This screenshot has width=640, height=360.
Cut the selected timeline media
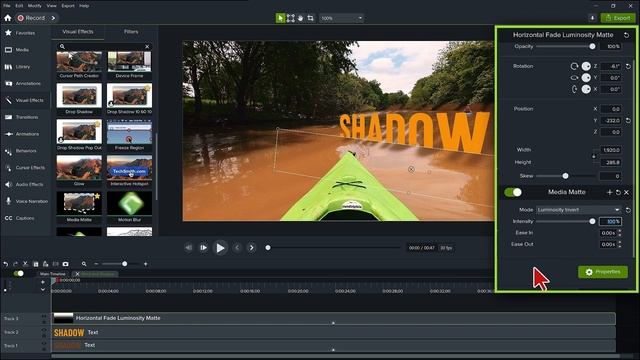[25, 264]
